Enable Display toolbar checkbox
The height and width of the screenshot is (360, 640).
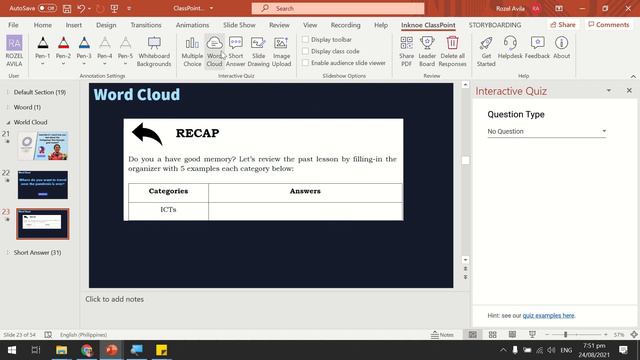[305, 40]
